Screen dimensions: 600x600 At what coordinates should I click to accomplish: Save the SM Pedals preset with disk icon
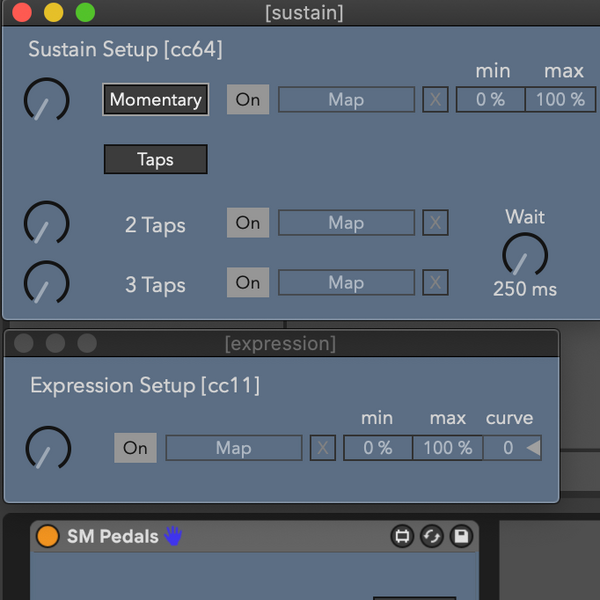(x=461, y=537)
